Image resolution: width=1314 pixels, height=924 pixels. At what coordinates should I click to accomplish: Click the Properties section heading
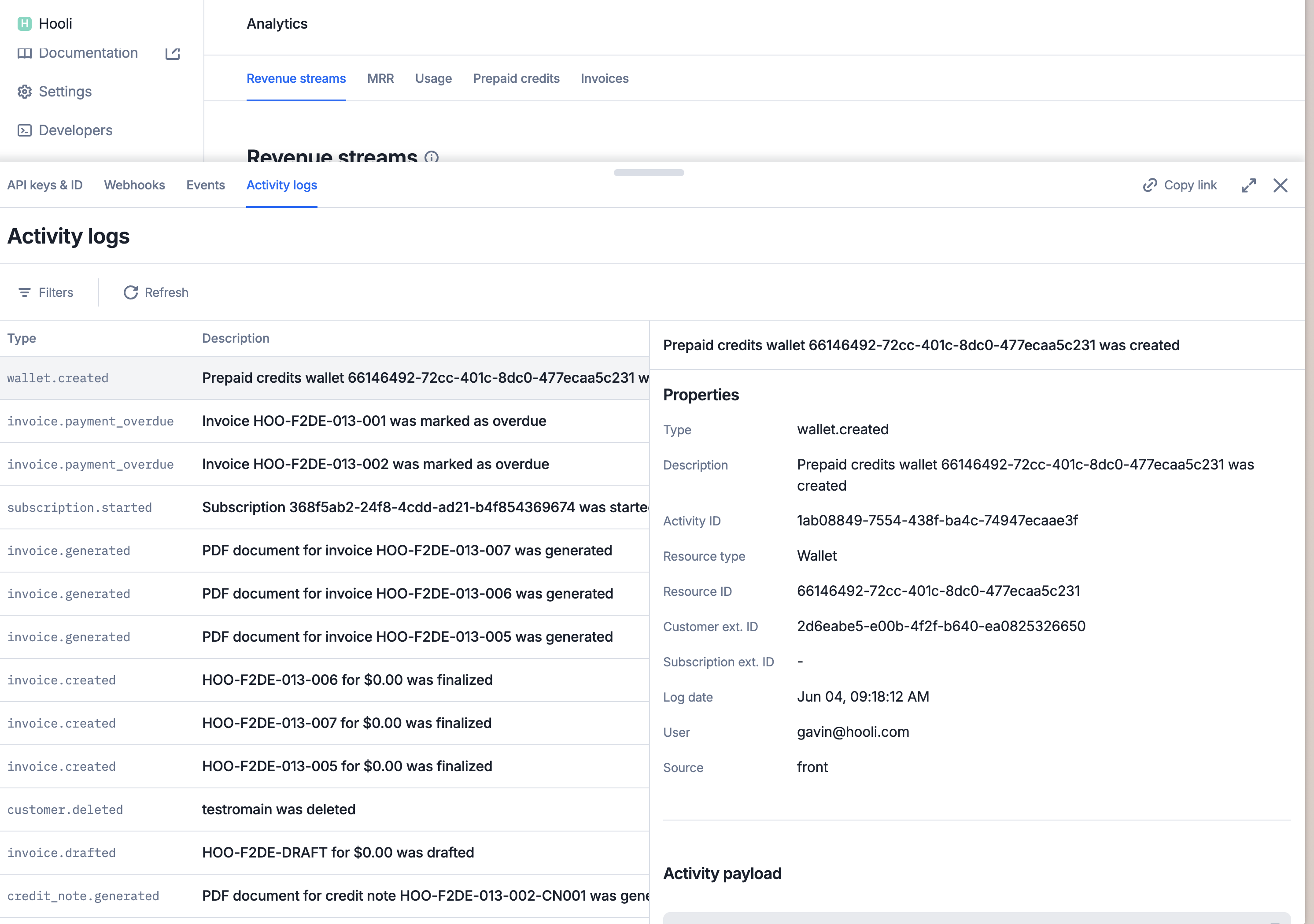pos(701,395)
